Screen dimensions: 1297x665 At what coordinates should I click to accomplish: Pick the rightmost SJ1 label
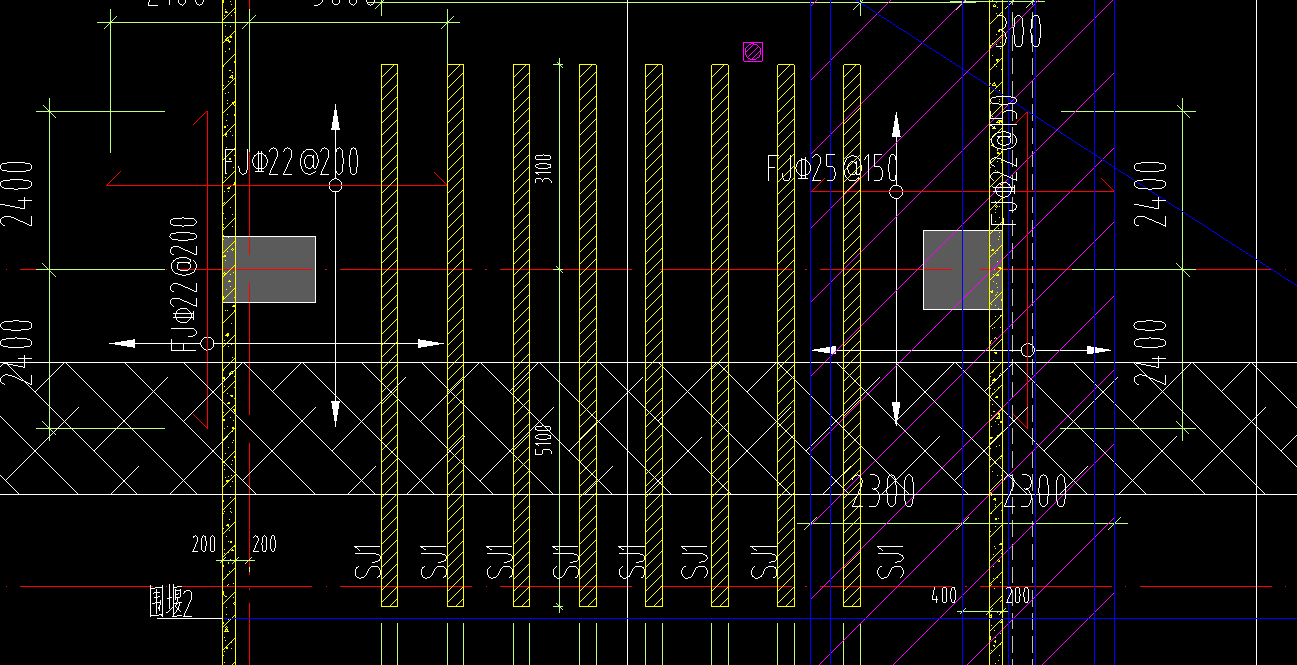pos(891,562)
